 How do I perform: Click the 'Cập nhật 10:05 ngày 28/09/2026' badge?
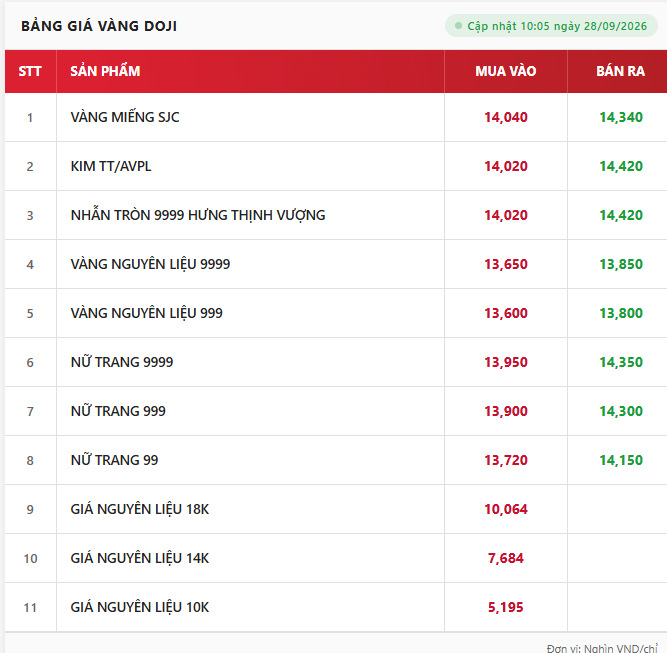tap(551, 26)
